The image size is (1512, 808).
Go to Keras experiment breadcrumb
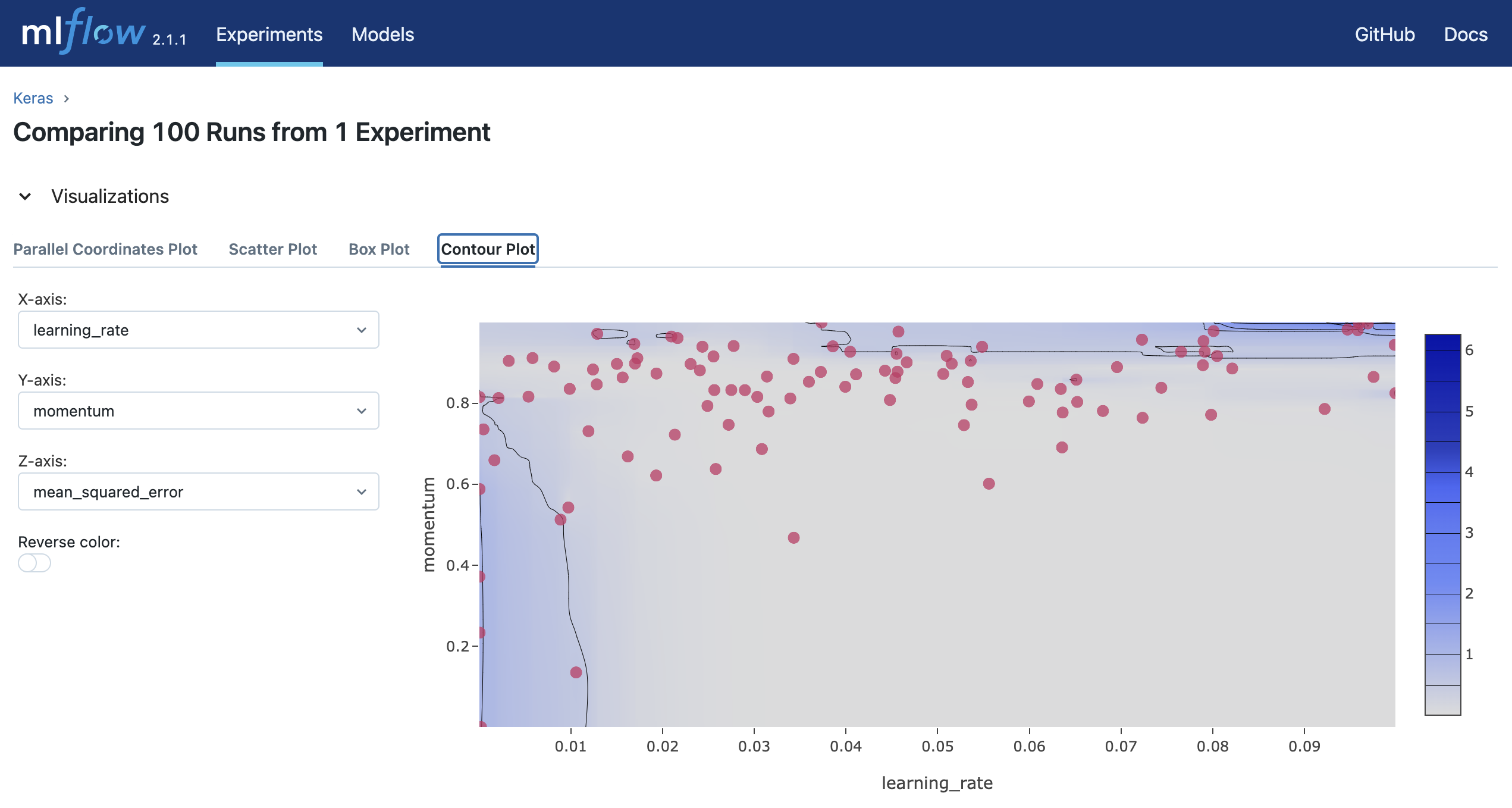33,98
